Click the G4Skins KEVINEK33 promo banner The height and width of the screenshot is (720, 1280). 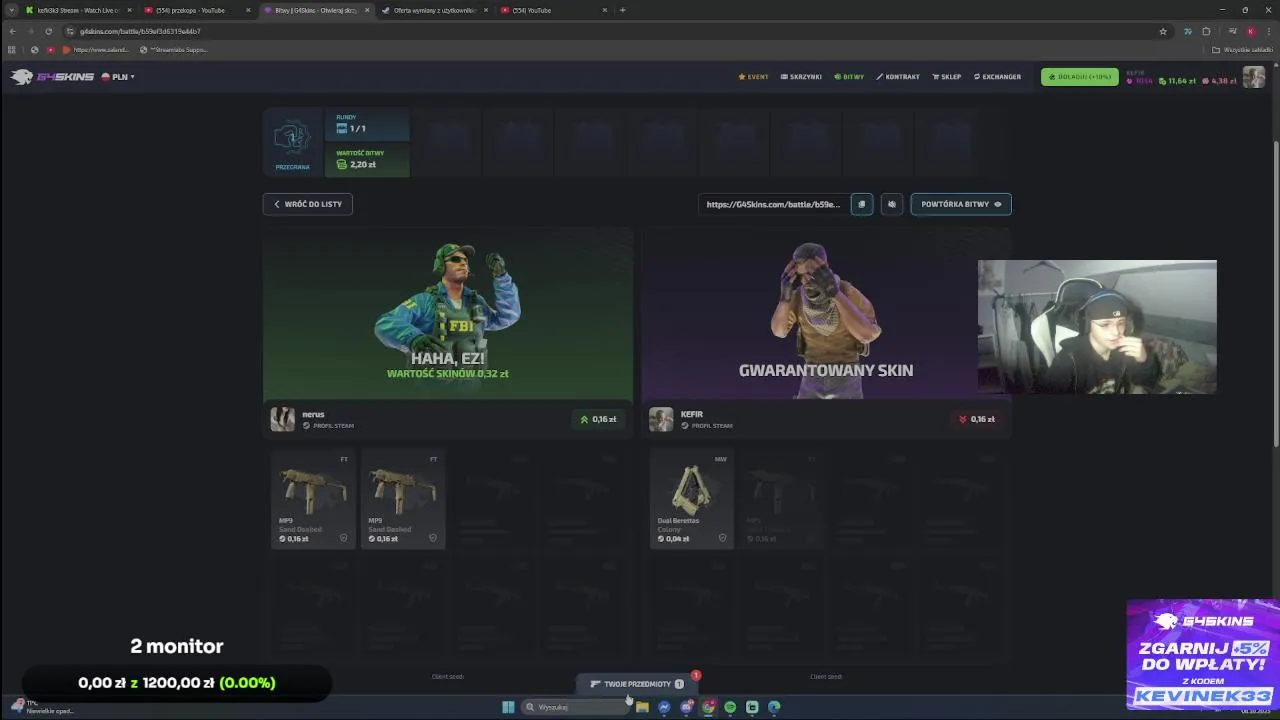(x=1202, y=654)
